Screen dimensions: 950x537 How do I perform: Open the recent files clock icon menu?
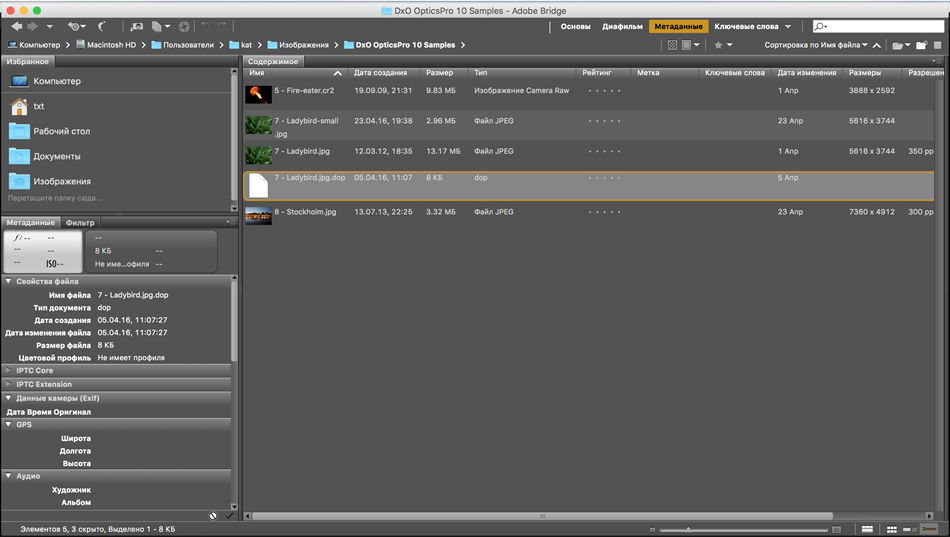point(76,26)
